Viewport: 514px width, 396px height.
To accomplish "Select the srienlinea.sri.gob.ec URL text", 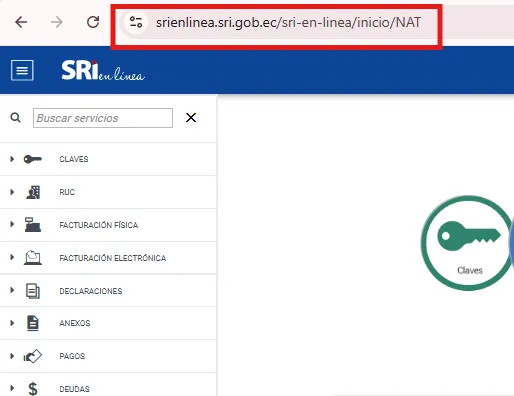I will pyautogui.click(x=288, y=22).
